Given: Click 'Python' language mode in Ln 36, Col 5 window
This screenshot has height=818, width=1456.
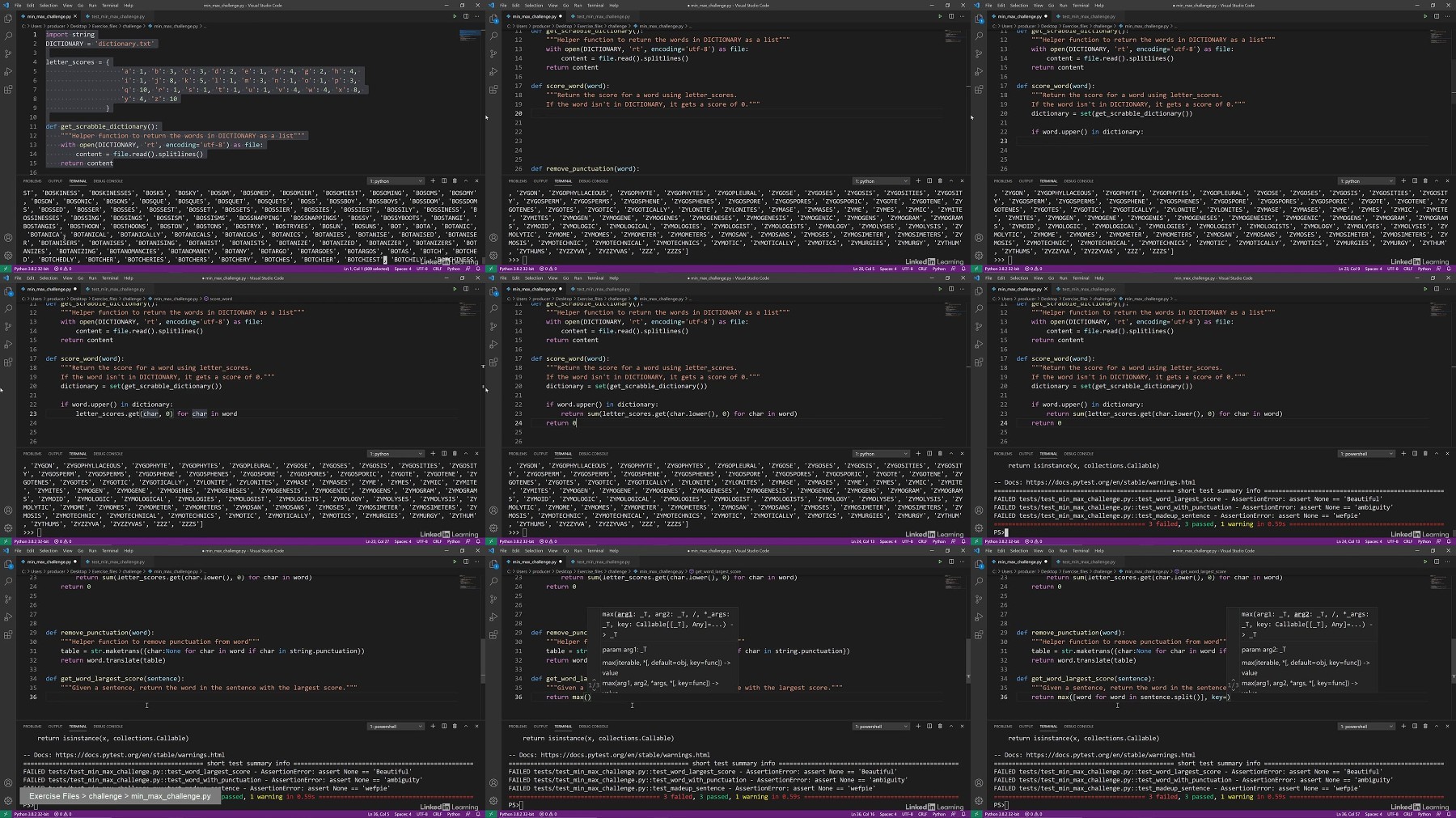Looking at the screenshot, I should (453, 814).
